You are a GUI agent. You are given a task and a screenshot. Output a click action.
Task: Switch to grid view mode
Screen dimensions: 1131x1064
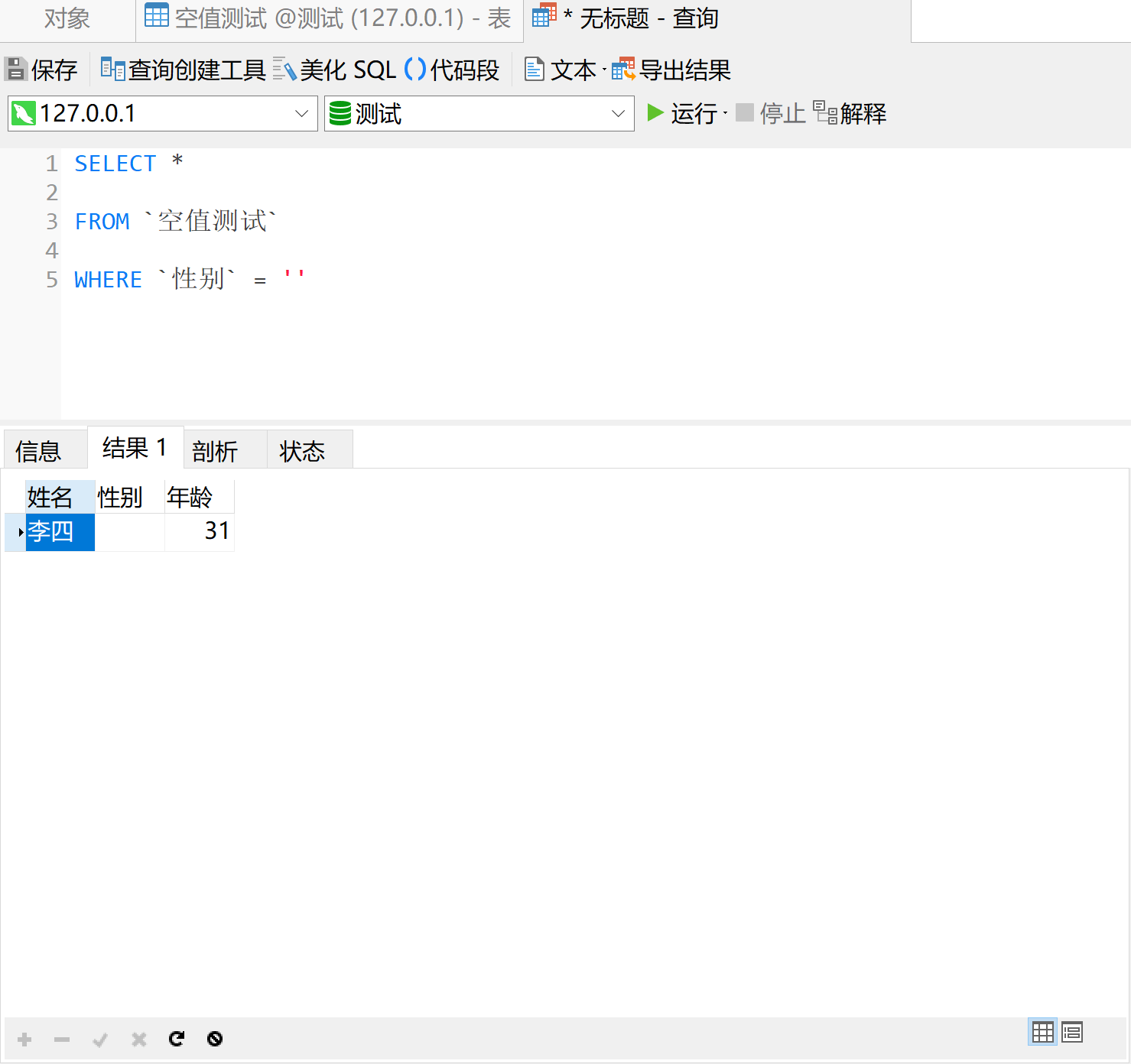click(x=1042, y=1033)
